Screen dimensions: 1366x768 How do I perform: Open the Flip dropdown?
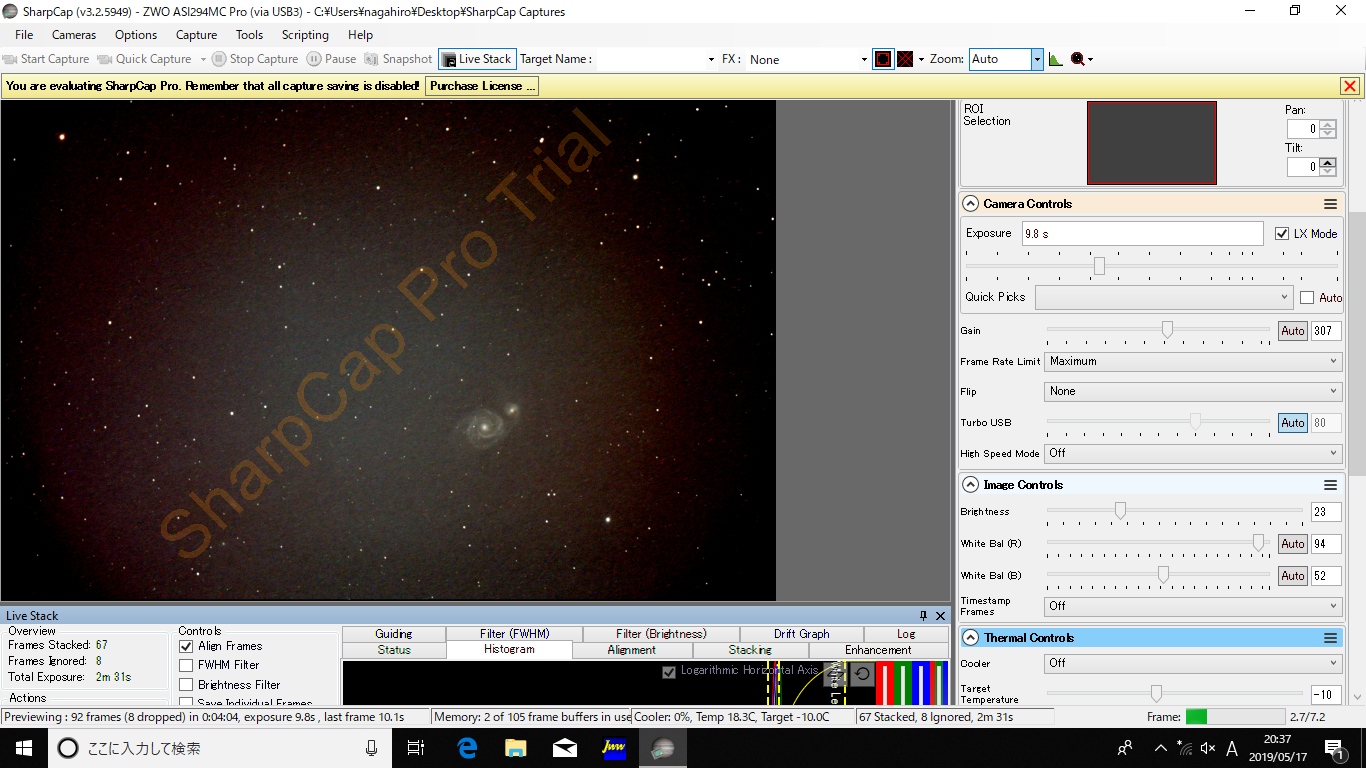coord(1193,392)
